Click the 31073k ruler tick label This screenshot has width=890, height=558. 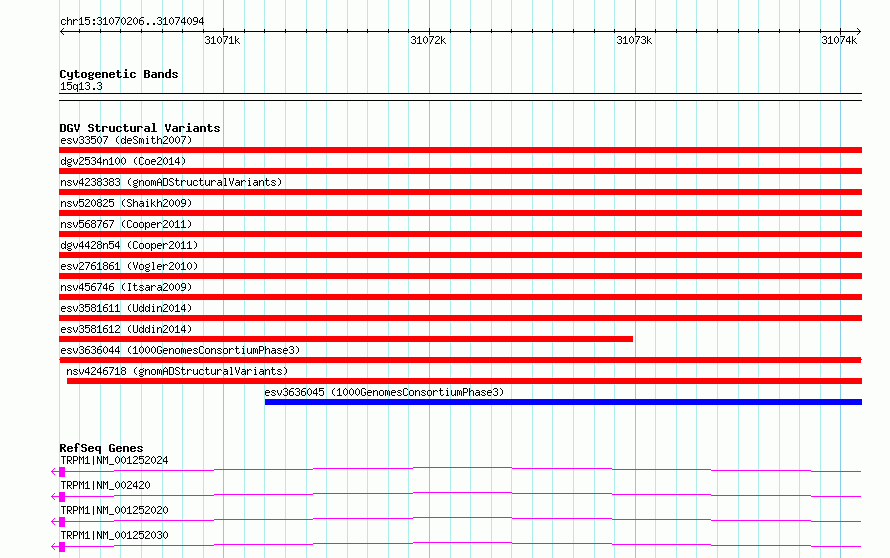point(634,40)
